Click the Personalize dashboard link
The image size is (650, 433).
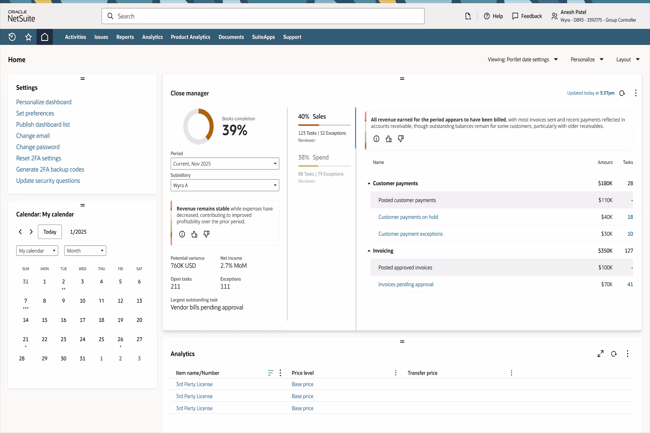(44, 102)
